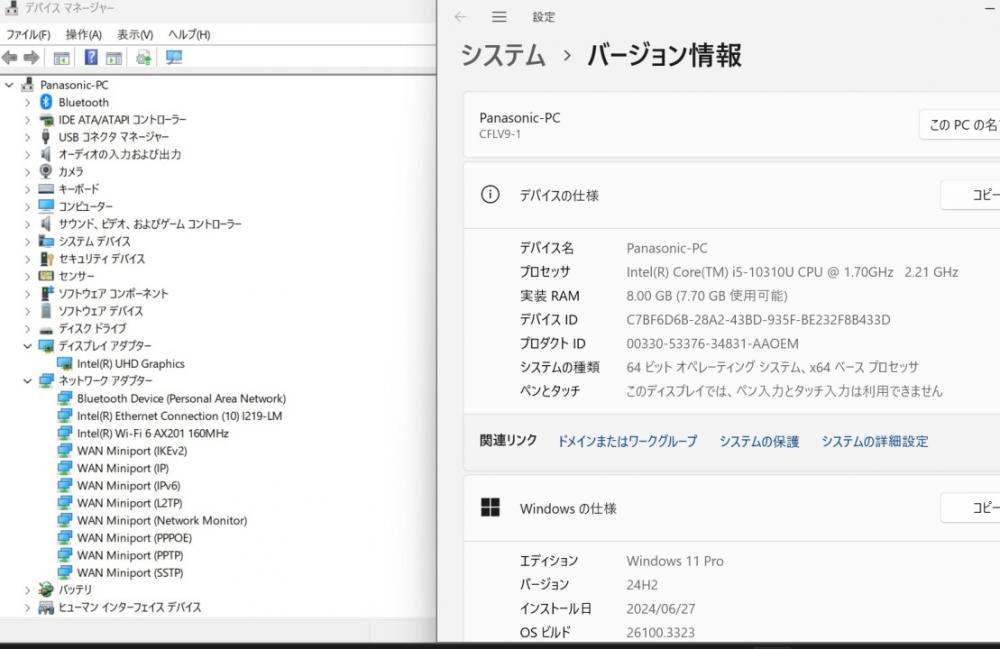Click the Help question mark toolbar icon
Viewport: 1000px width, 649px height.
tap(91, 57)
